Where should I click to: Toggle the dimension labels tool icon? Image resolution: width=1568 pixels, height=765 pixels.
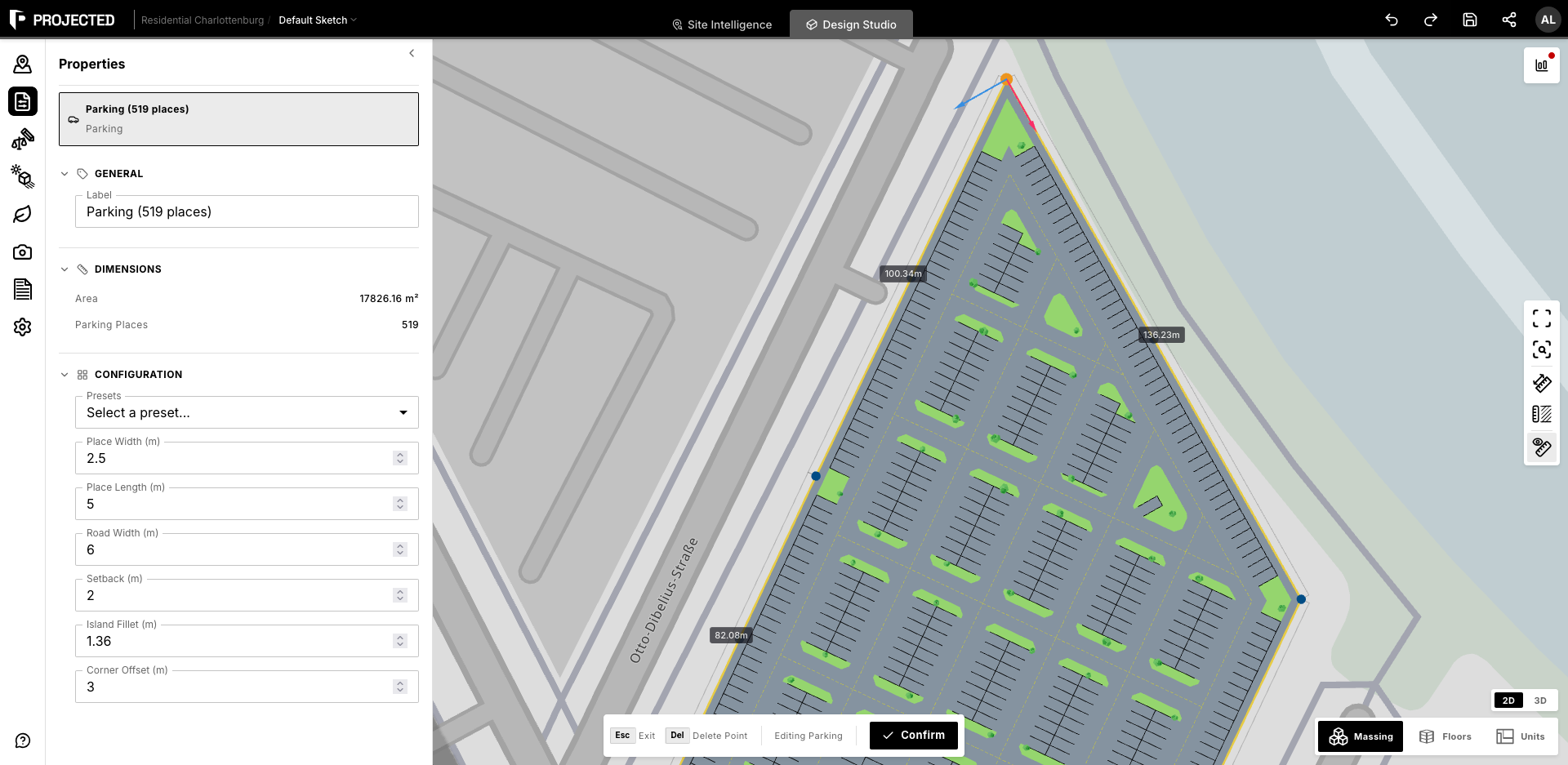click(x=1542, y=447)
